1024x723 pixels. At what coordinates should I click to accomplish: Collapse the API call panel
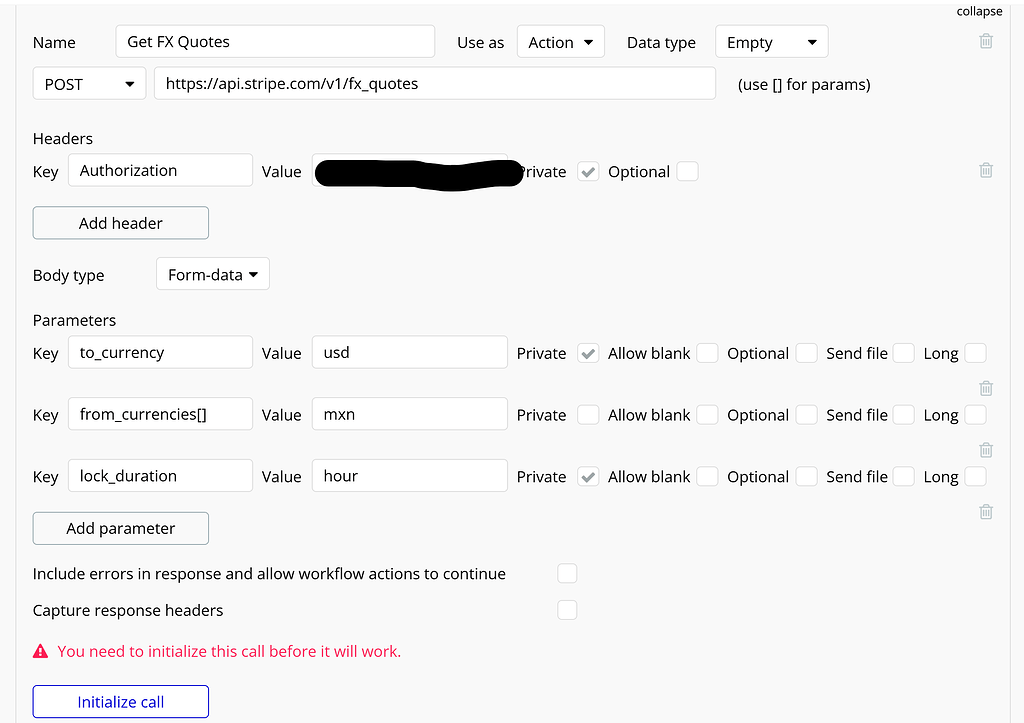click(x=979, y=11)
